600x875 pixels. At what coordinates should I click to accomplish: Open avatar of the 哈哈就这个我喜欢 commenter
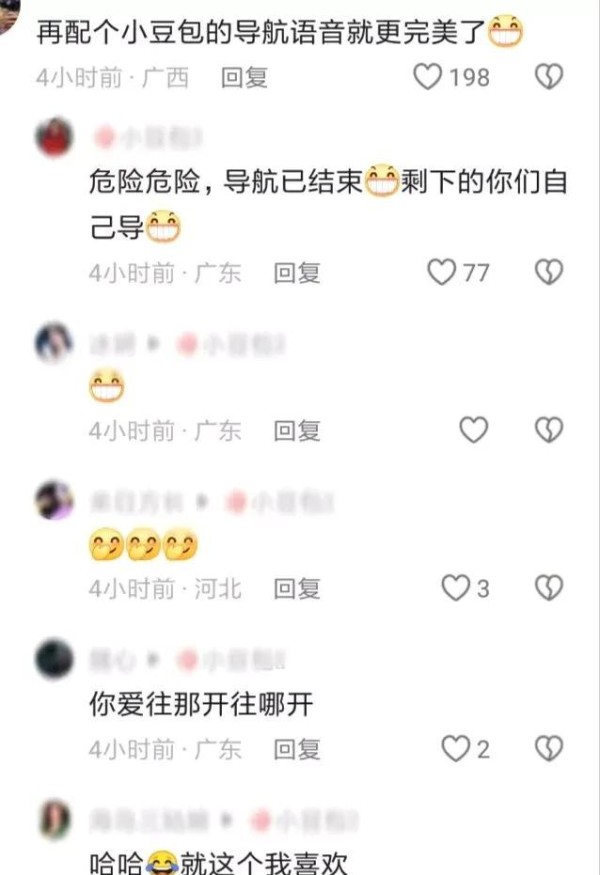pos(54,819)
